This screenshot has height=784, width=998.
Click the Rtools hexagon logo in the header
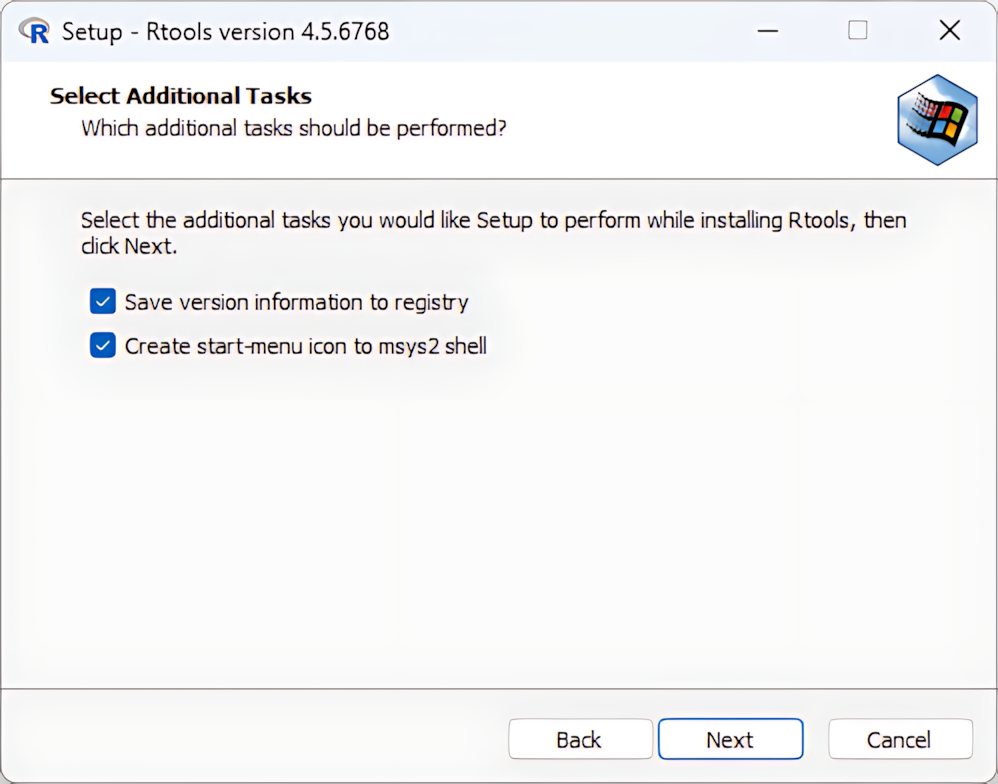(x=936, y=120)
